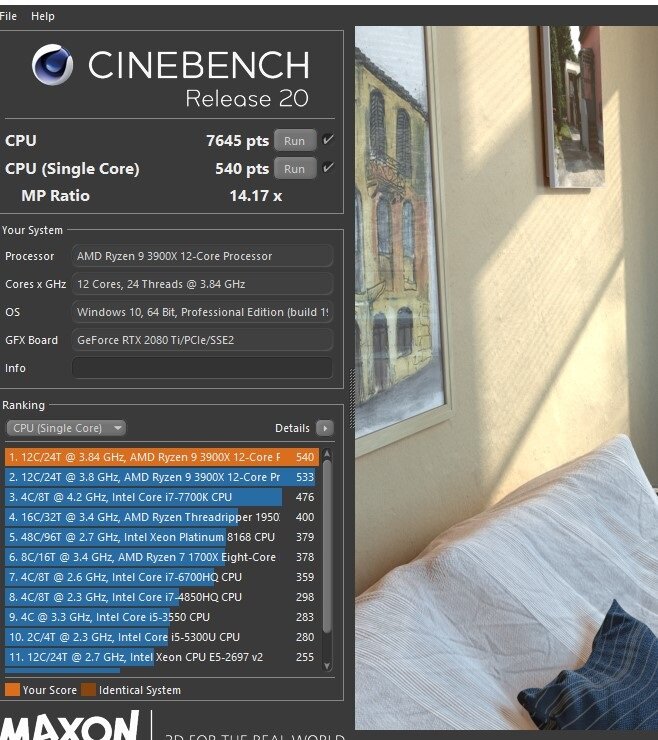This screenshot has height=740, width=658.
Task: Click the MP Ratio value 14.17 x
Action: (255, 196)
